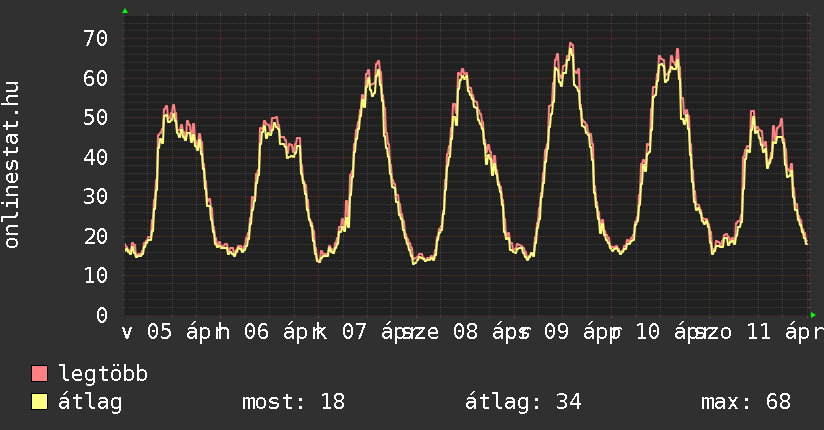
Task: Click the green arrow atop the y-axis
Action: click(125, 11)
